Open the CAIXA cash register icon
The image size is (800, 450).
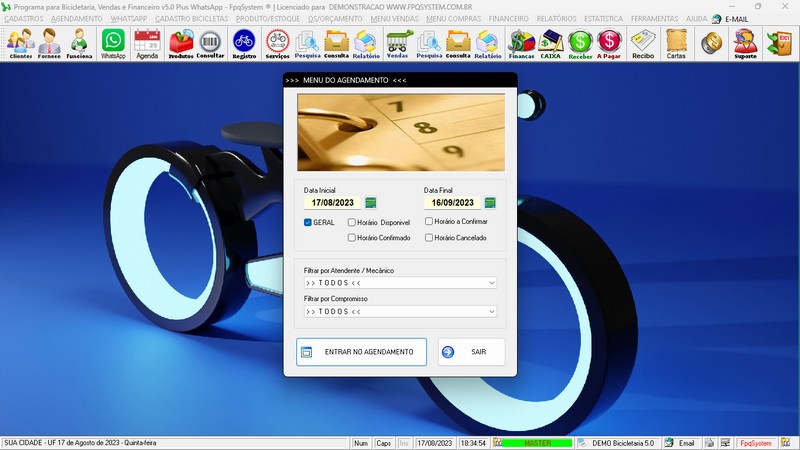tap(550, 43)
